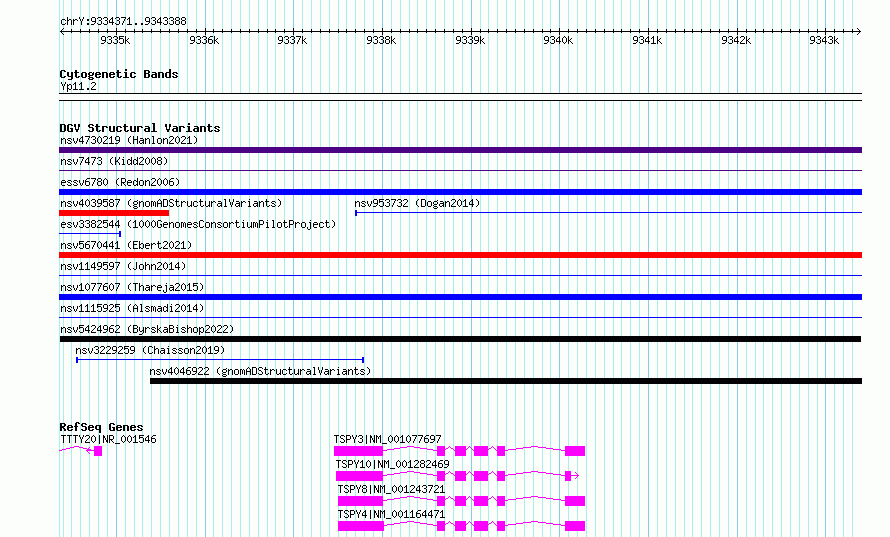Open the RefSeq Genes track title
890x537 pixels.
coord(101,427)
